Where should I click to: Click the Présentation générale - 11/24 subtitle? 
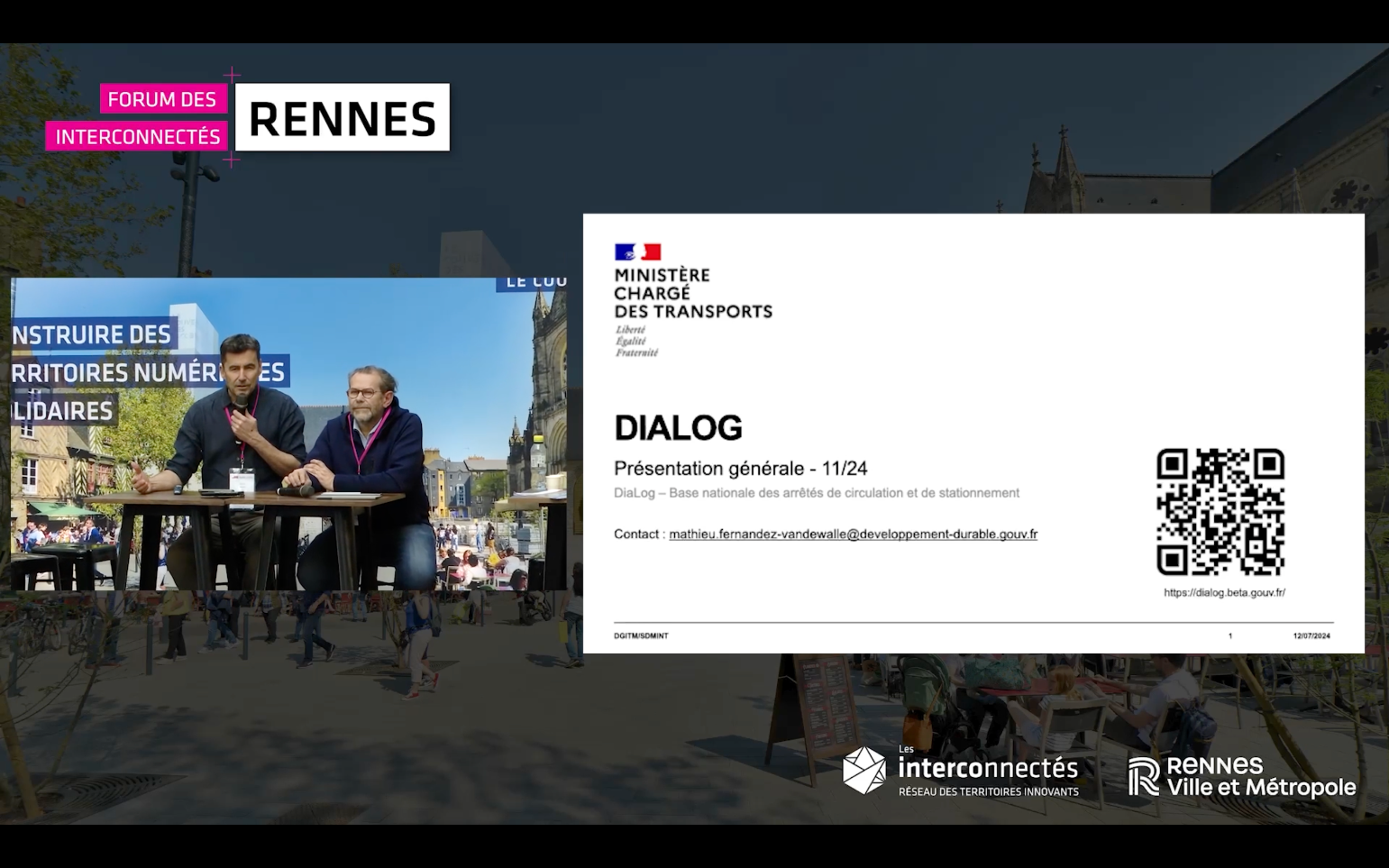tap(740, 468)
